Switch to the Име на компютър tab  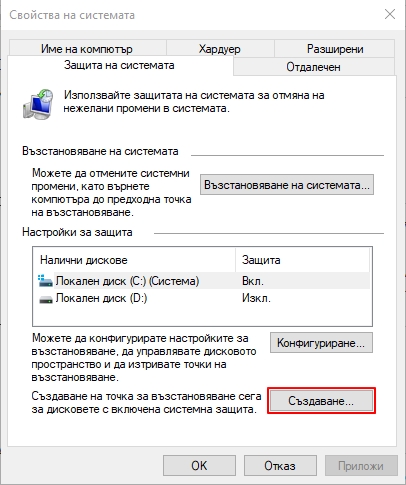coord(87,49)
